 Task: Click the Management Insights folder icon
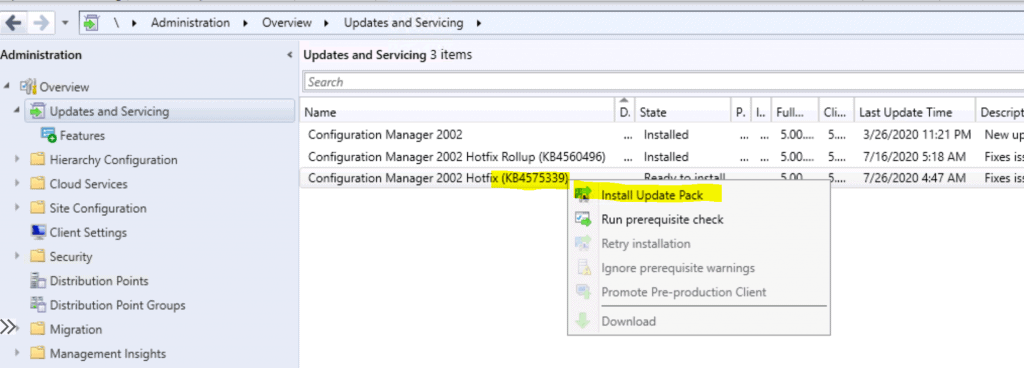click(38, 354)
